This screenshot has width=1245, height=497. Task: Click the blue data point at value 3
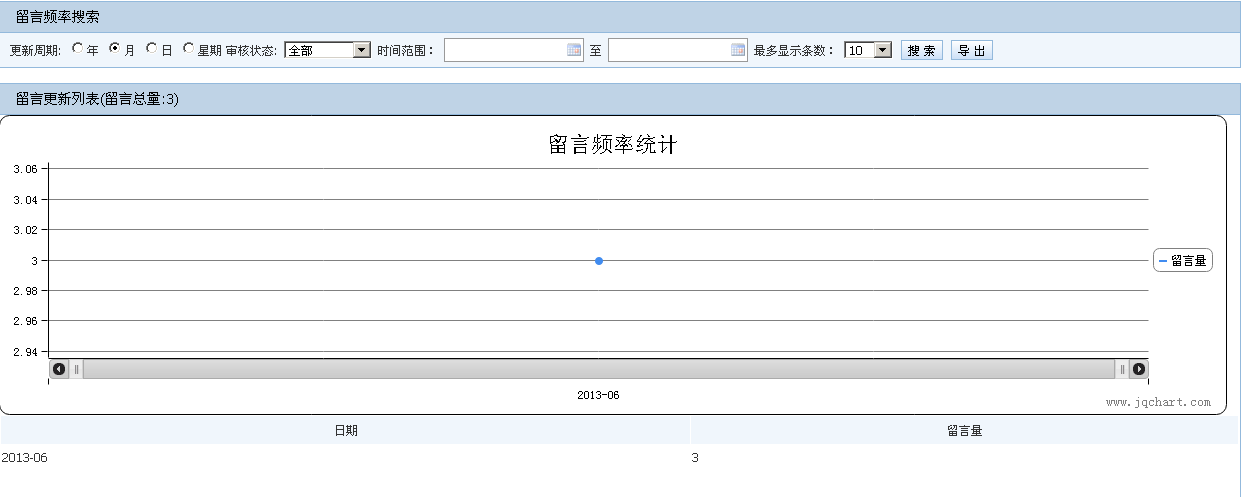point(599,261)
